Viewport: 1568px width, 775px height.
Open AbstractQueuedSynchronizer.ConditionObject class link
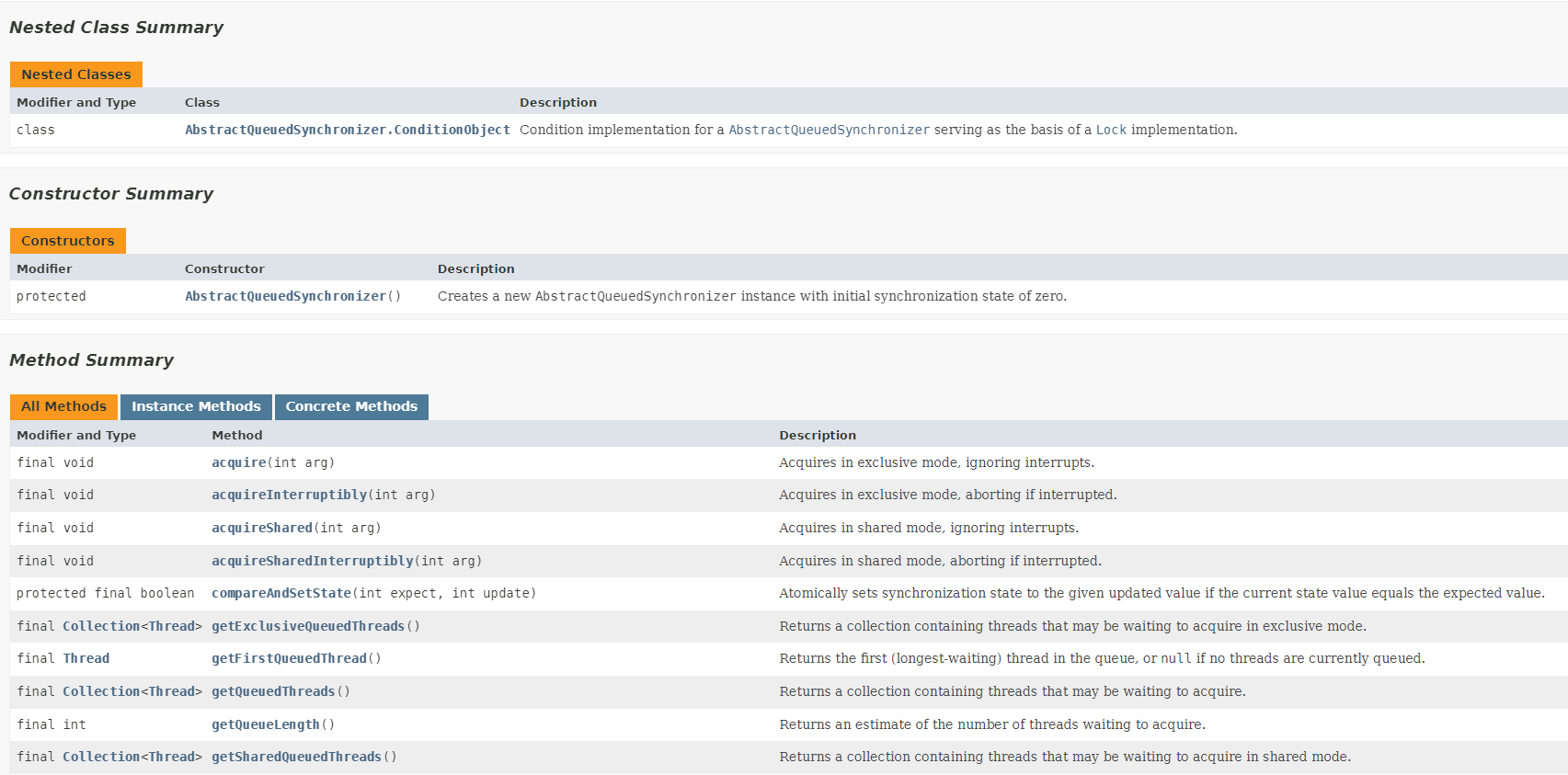(348, 130)
